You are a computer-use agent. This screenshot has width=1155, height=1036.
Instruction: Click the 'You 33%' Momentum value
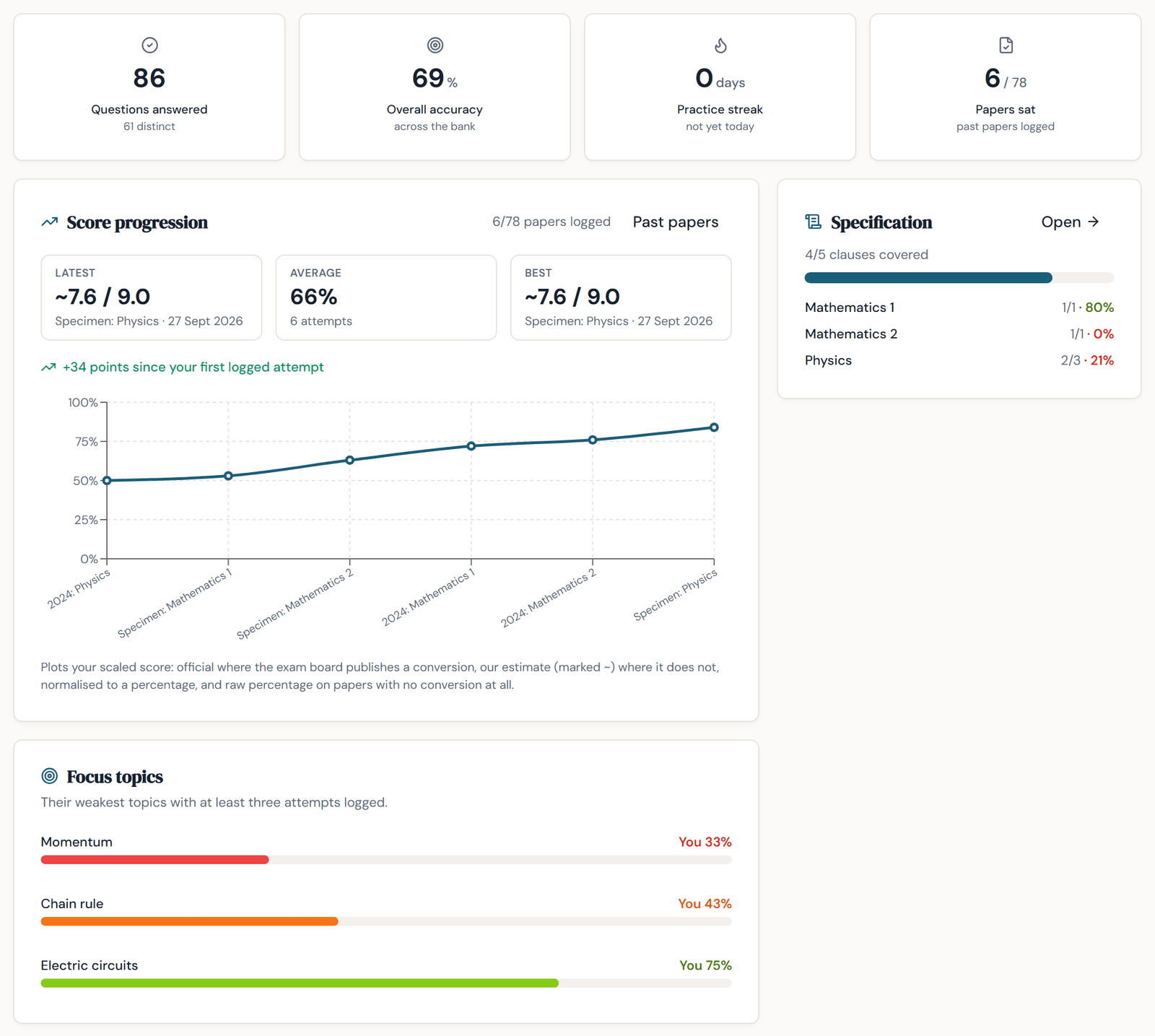[x=705, y=843]
